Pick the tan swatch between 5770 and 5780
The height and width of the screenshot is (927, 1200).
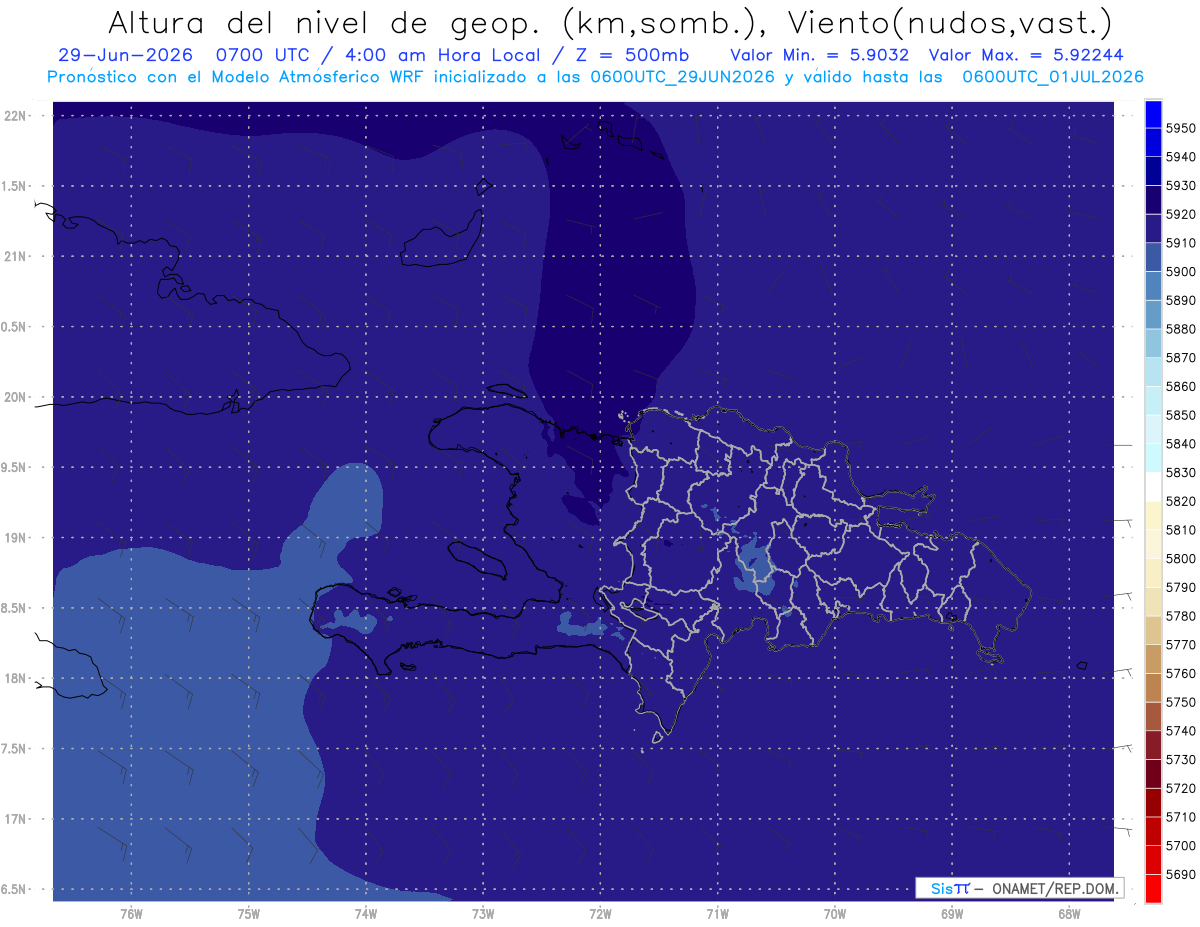point(1153,630)
